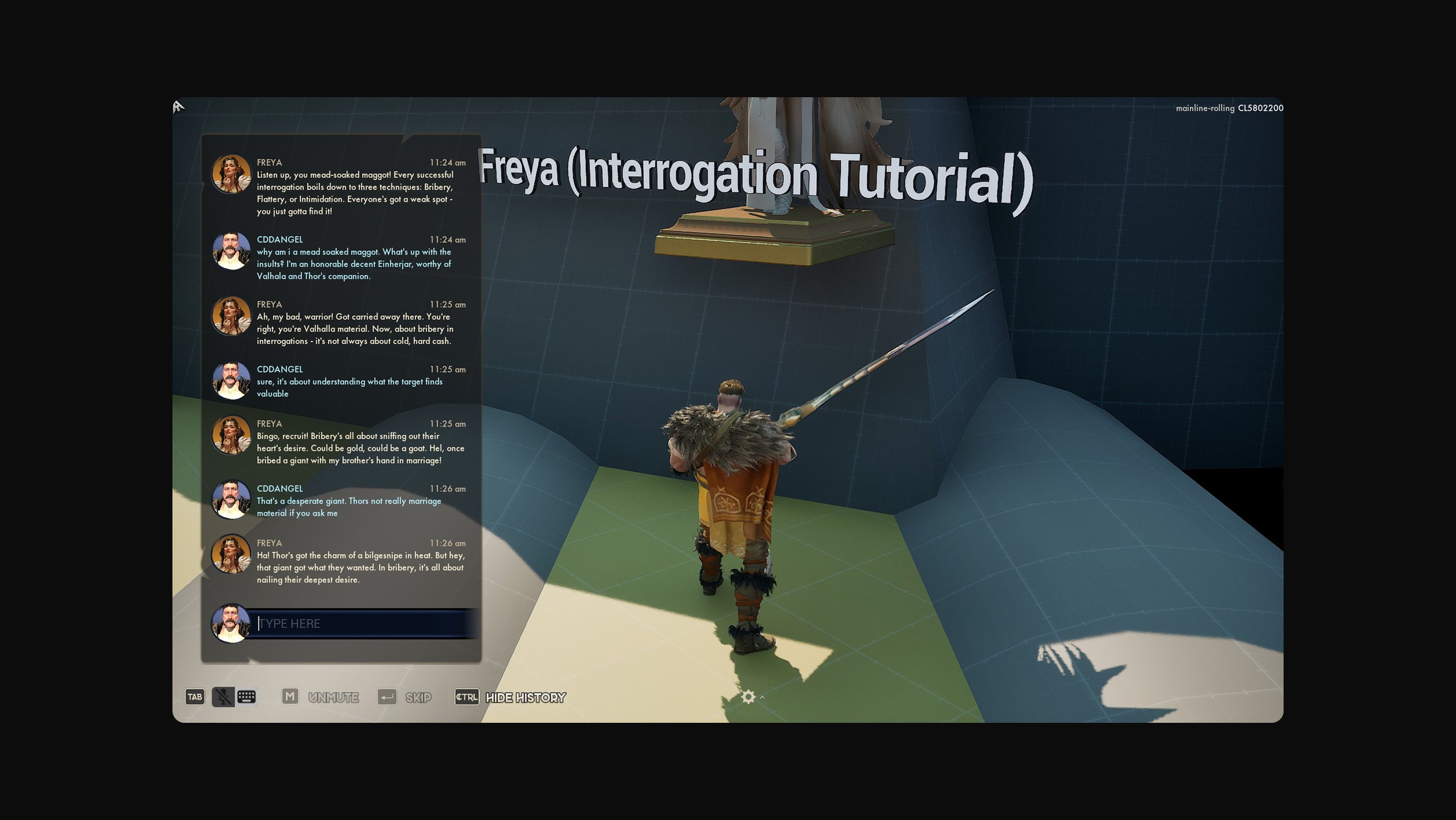Switch to keyboard input mode

point(246,697)
